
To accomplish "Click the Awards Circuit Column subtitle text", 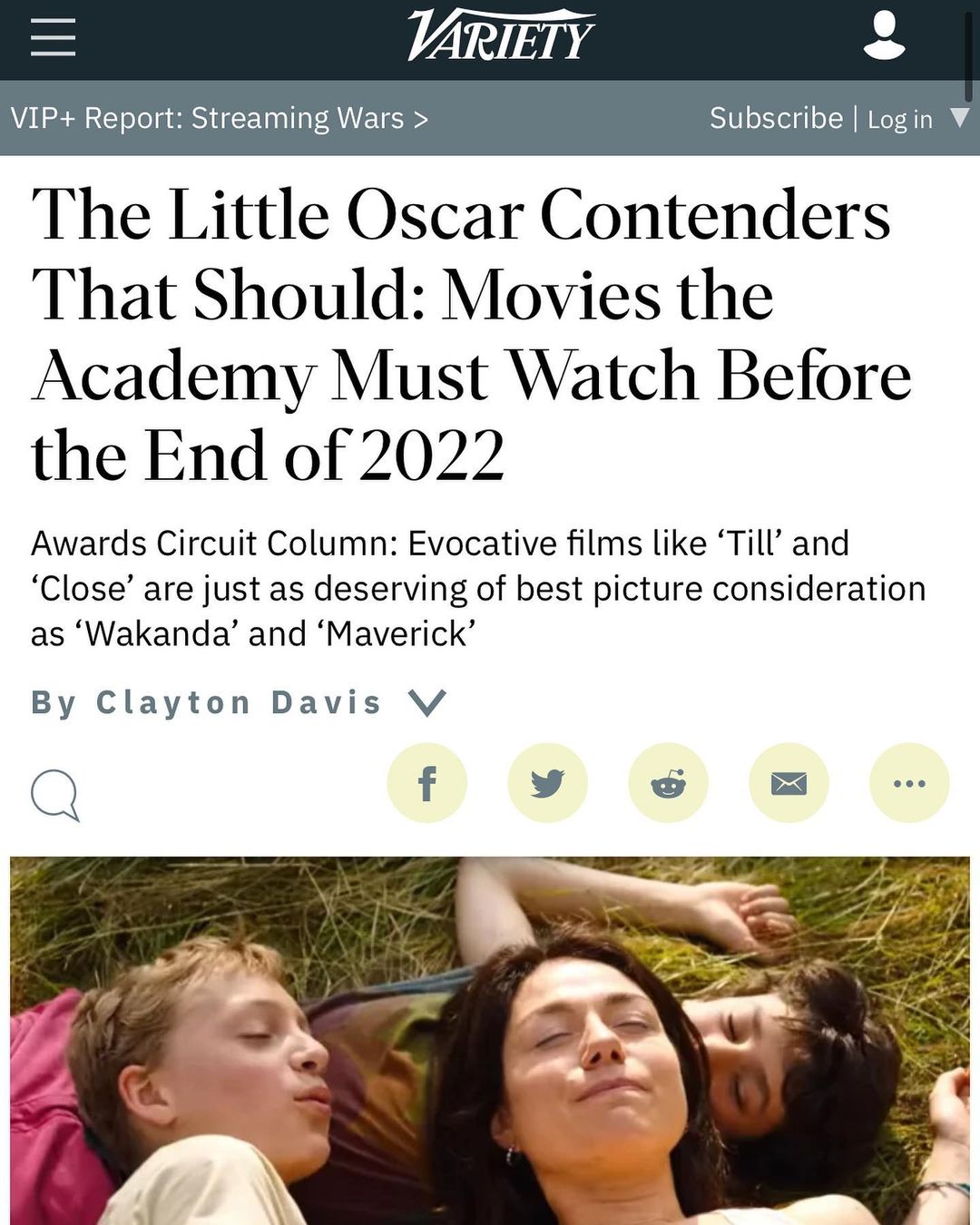I will 478,588.
